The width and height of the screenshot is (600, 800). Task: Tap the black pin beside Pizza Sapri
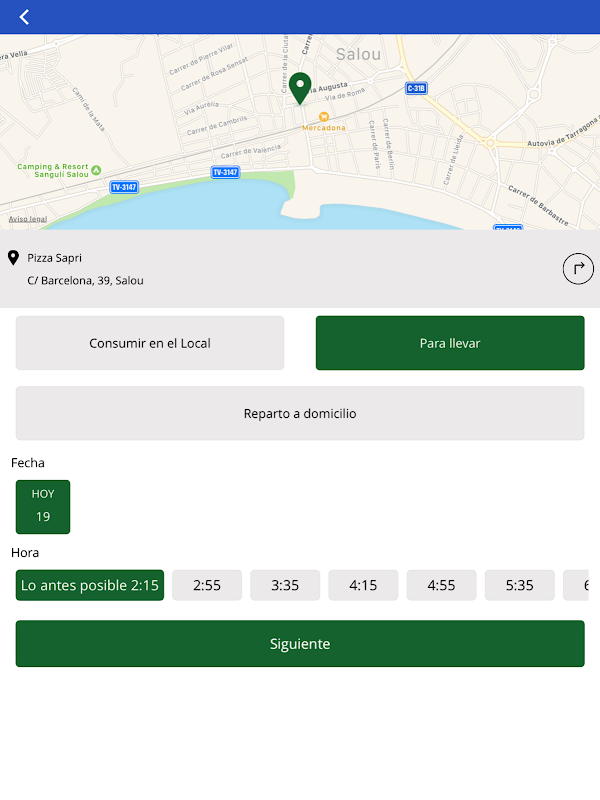tap(13, 258)
